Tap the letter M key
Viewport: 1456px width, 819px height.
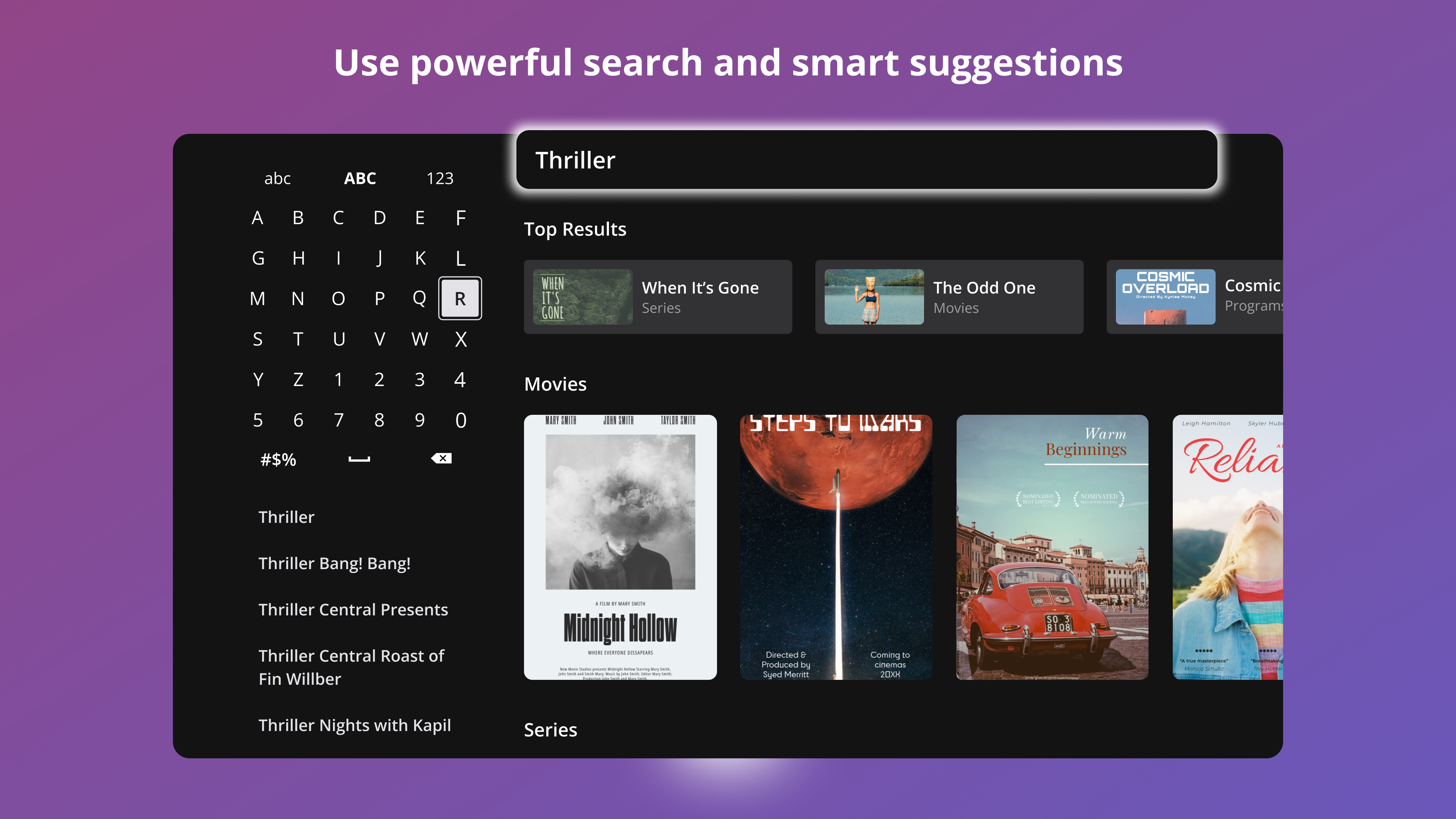[257, 298]
